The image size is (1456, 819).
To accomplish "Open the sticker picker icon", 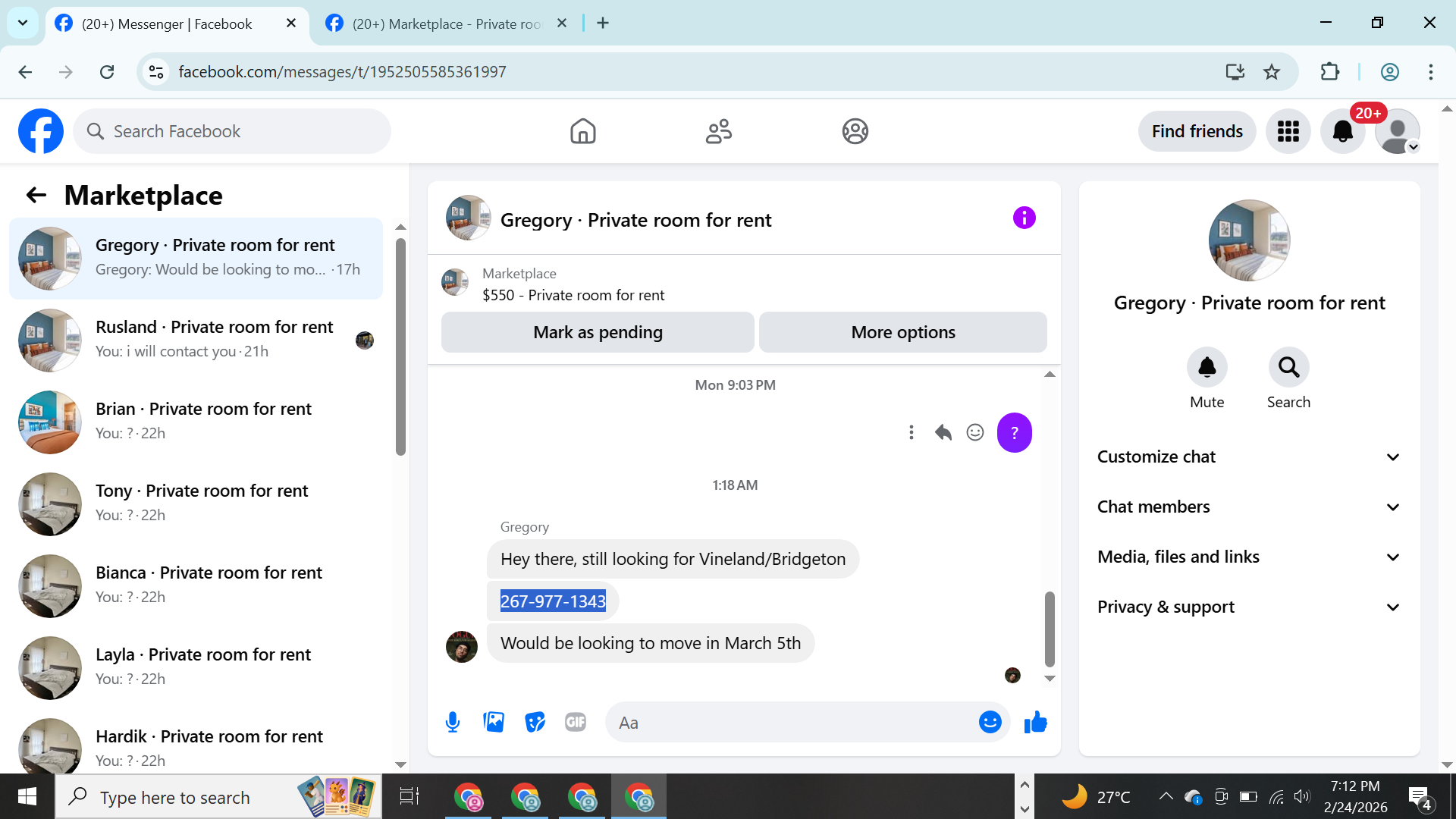I will (x=535, y=722).
